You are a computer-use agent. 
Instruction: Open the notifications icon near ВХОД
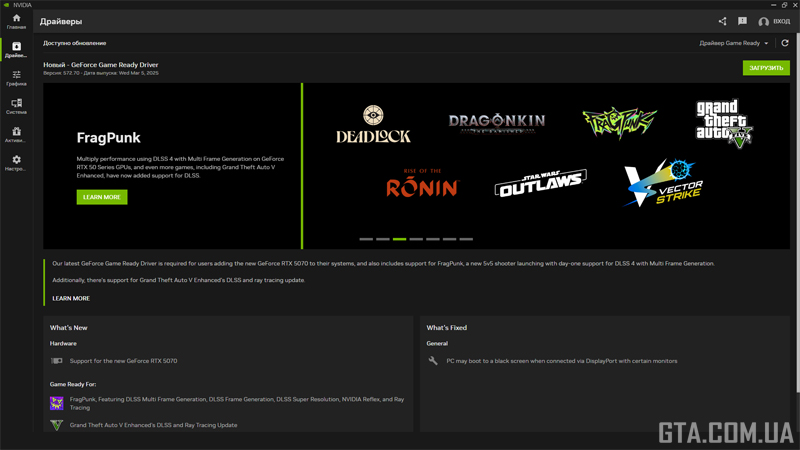click(742, 21)
